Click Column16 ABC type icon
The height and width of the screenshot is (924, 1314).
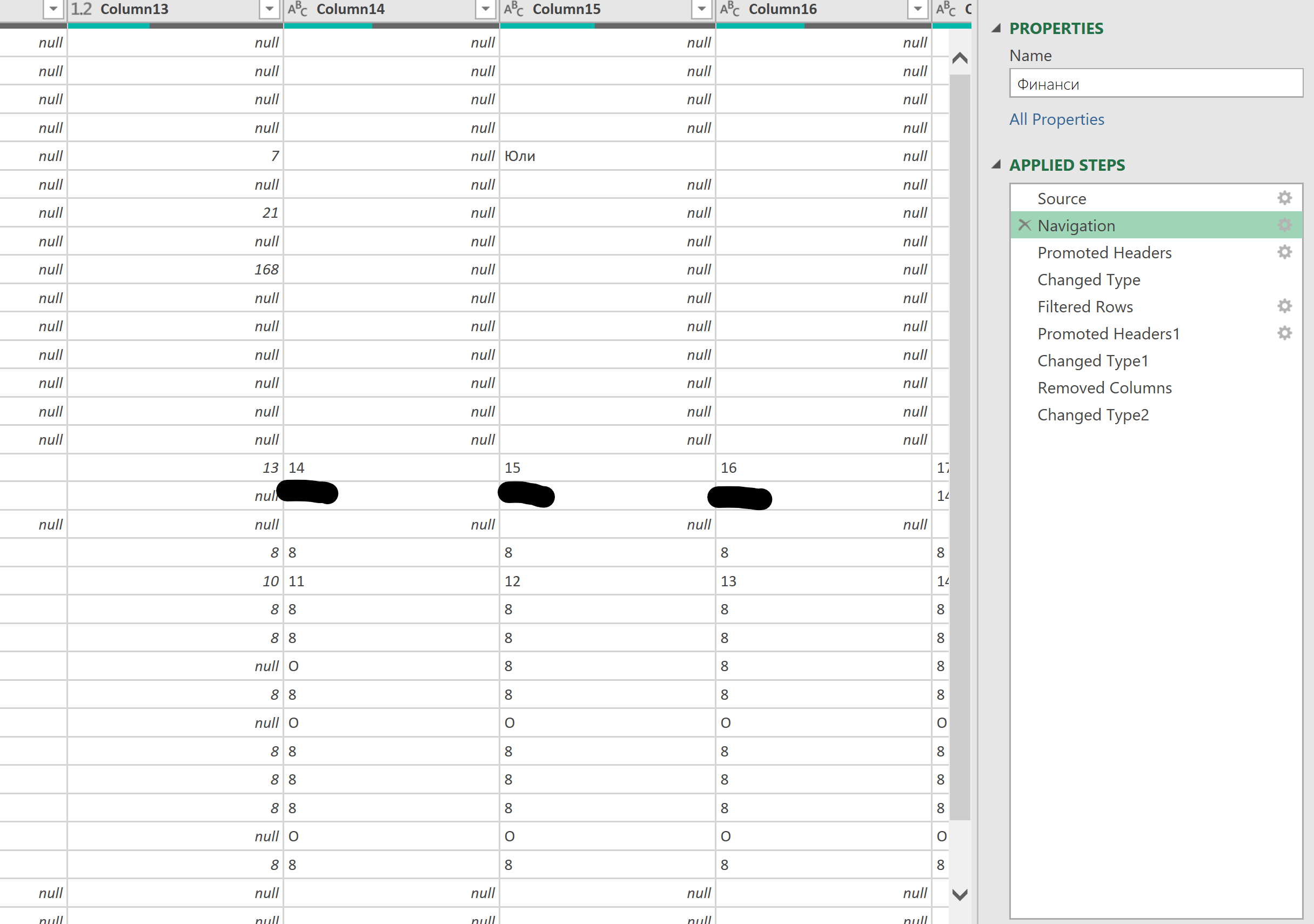730,9
